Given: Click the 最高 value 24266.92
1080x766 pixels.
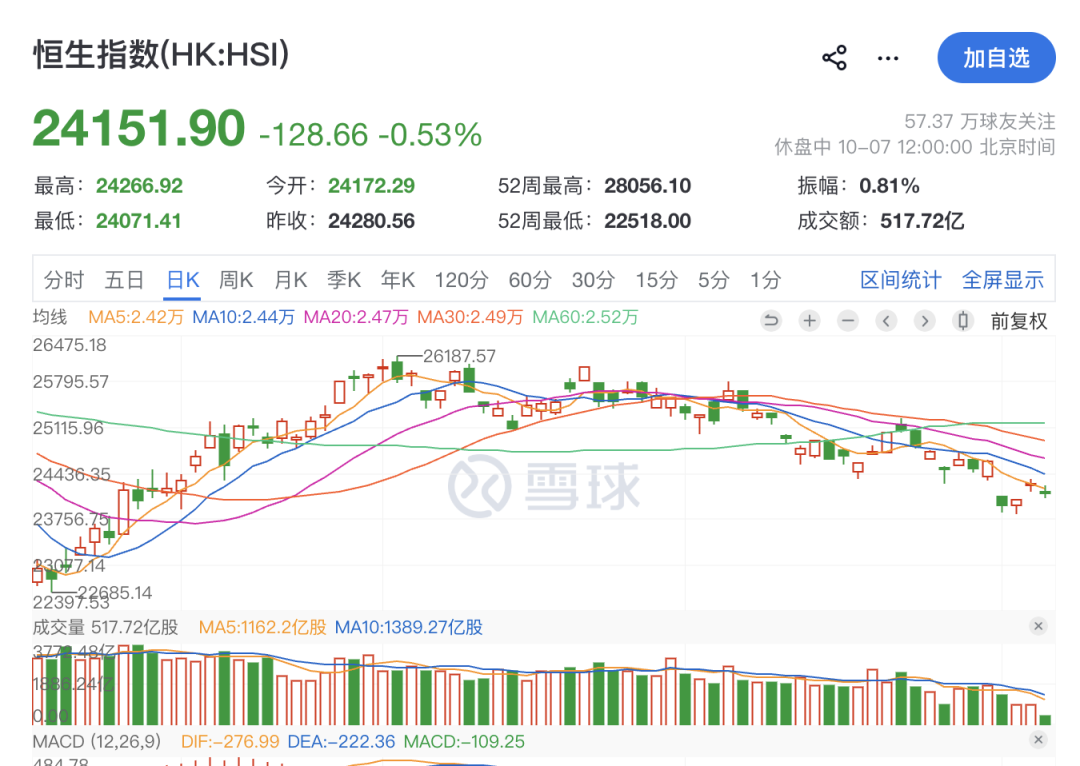Looking at the screenshot, I should [x=139, y=186].
